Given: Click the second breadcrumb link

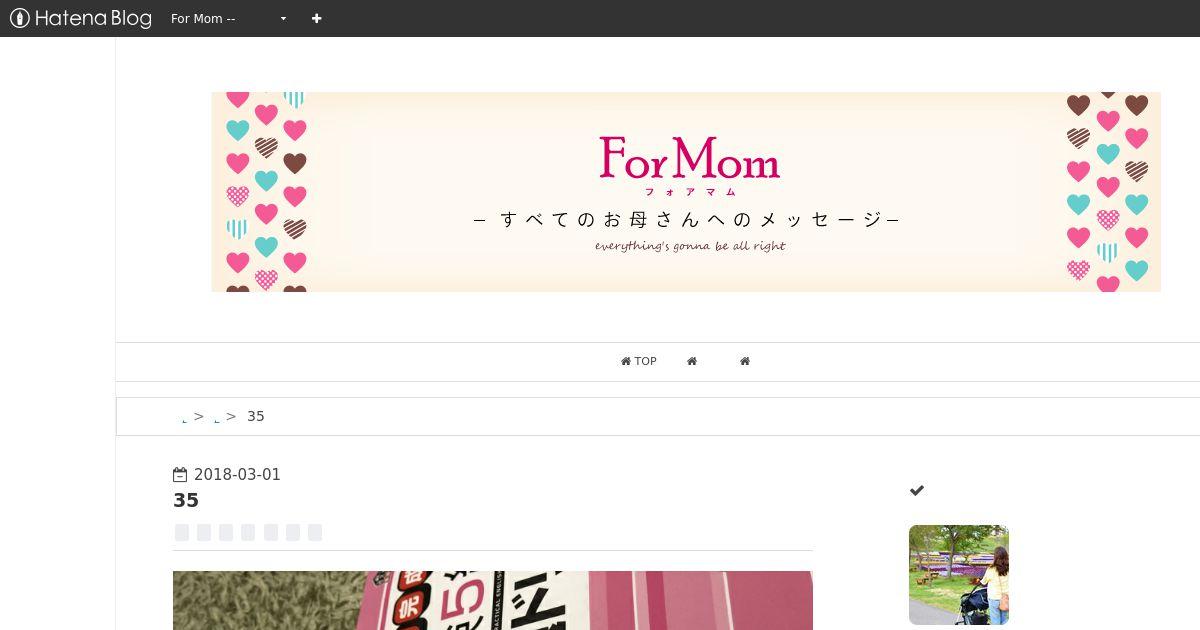Looking at the screenshot, I should pos(217,418).
